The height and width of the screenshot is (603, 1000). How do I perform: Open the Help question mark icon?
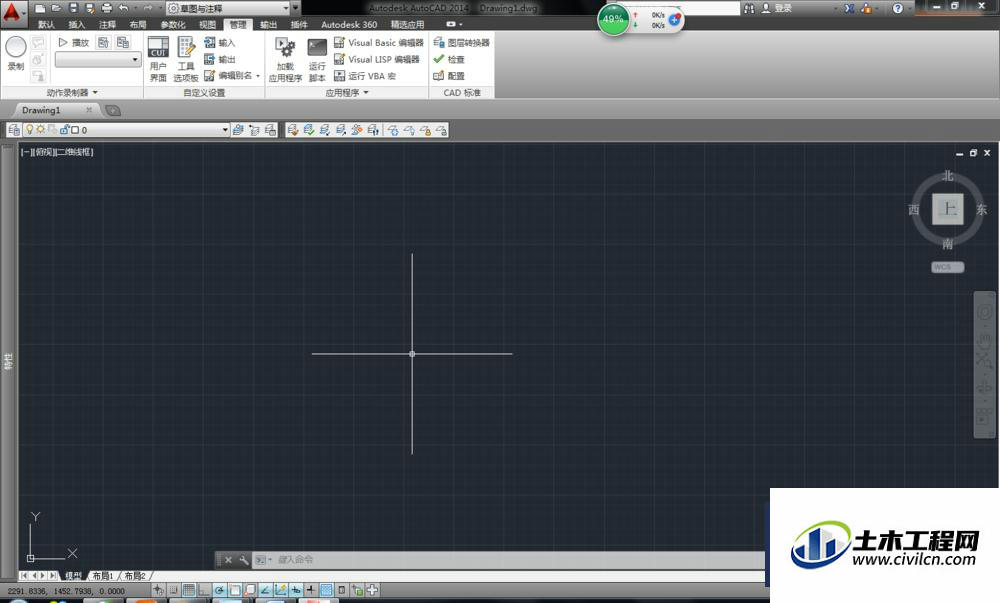[898, 8]
